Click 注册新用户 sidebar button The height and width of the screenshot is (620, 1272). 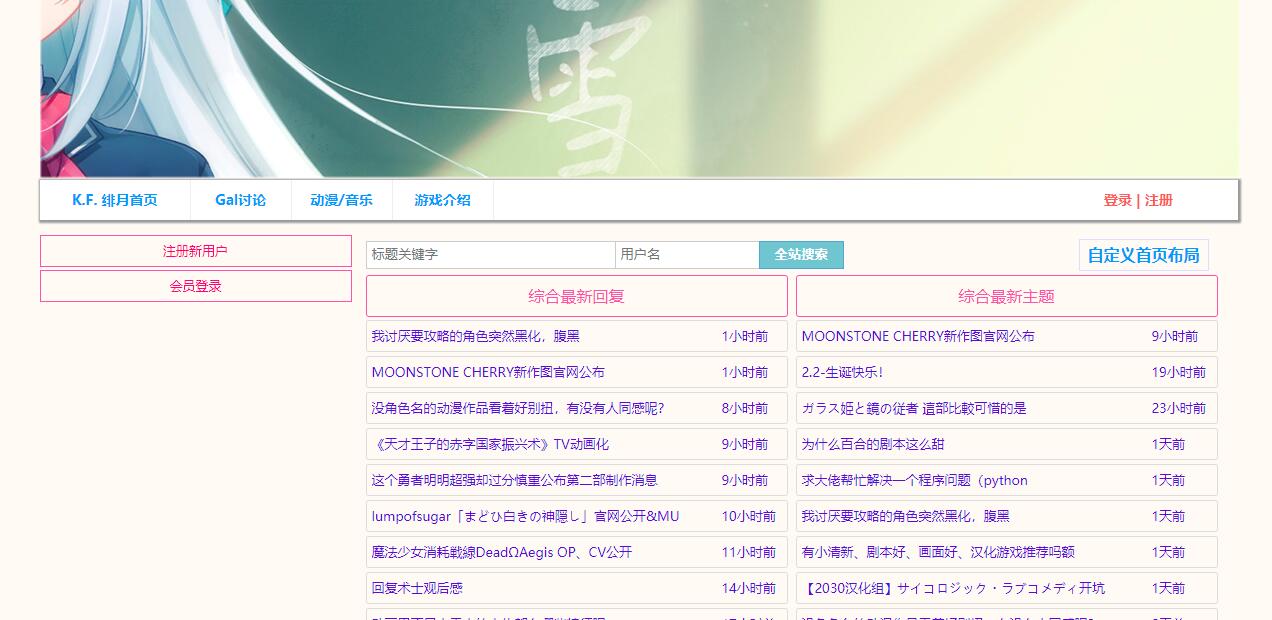tap(196, 251)
